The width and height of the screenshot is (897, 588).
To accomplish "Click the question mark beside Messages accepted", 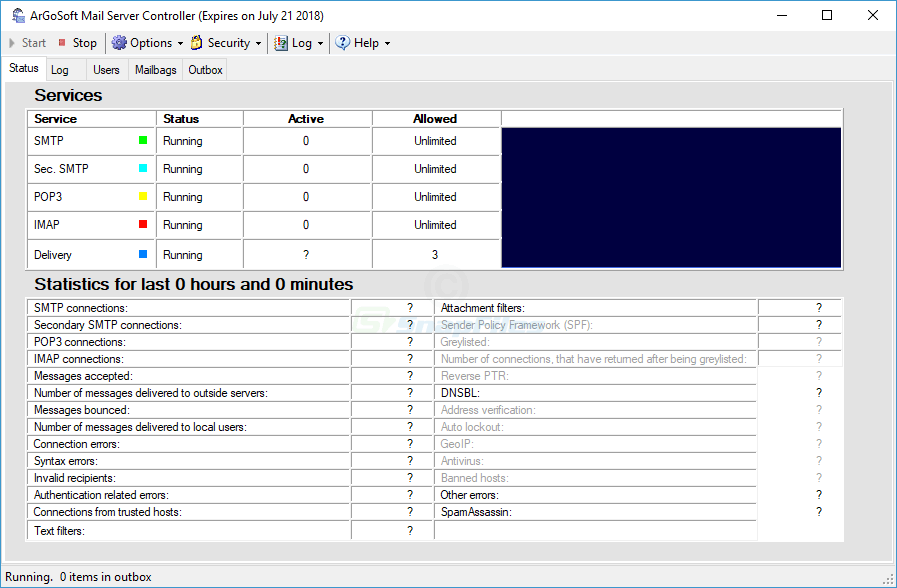I will click(x=409, y=375).
